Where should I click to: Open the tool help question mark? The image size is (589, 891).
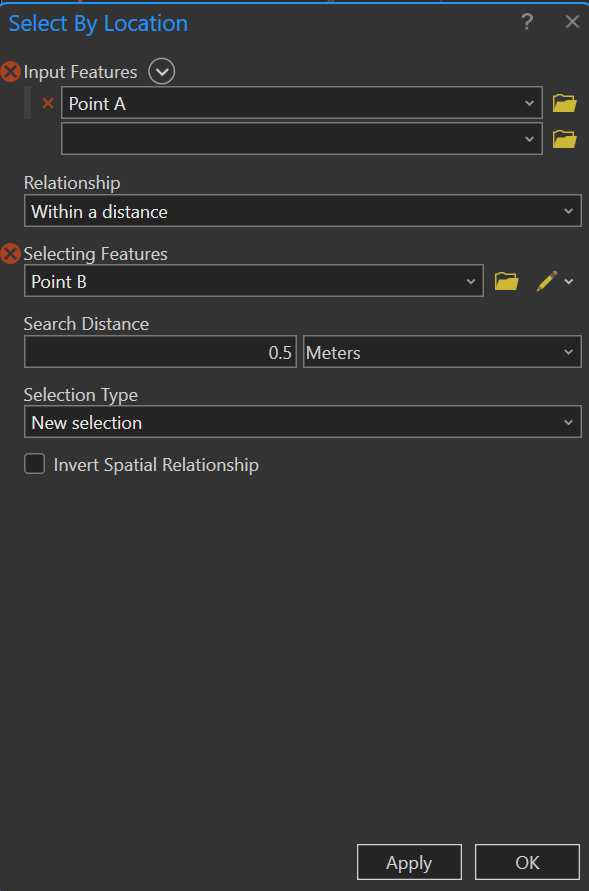[x=527, y=21]
